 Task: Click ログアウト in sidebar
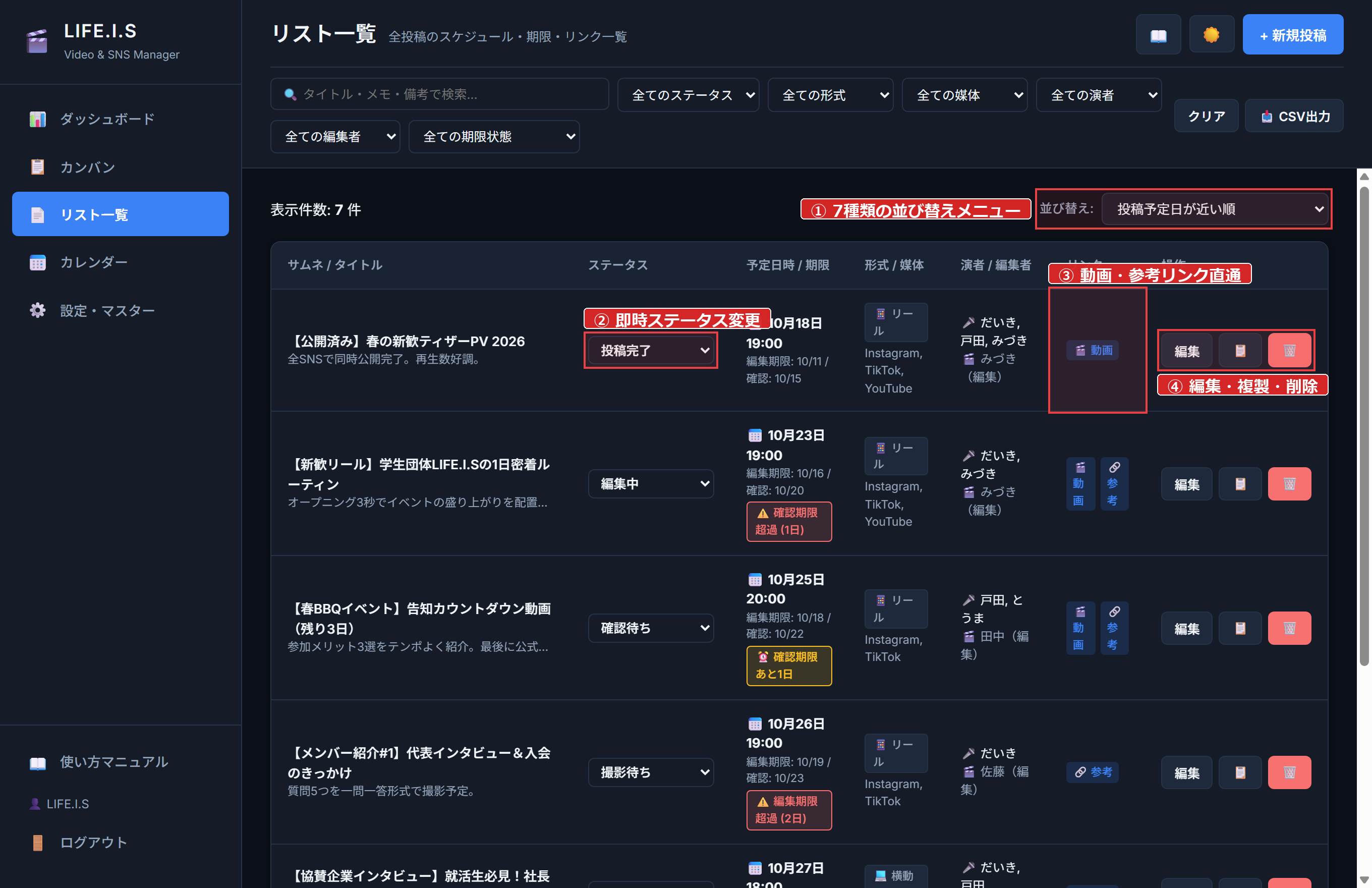click(121, 843)
